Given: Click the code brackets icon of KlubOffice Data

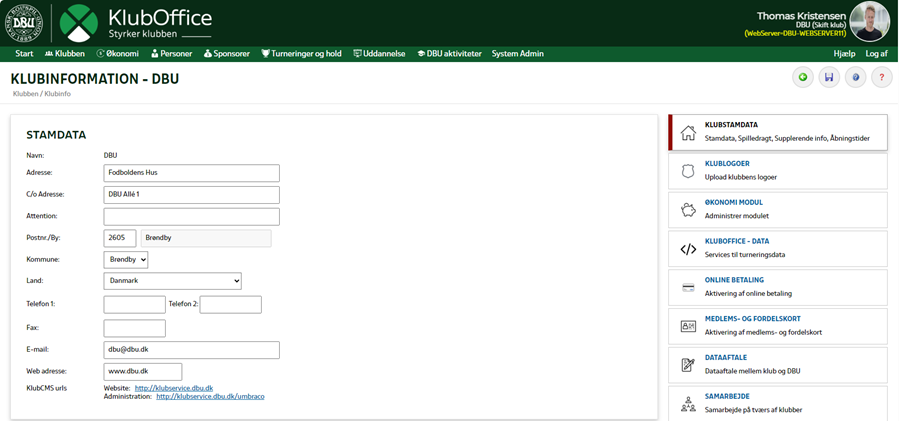Looking at the screenshot, I should (688, 249).
